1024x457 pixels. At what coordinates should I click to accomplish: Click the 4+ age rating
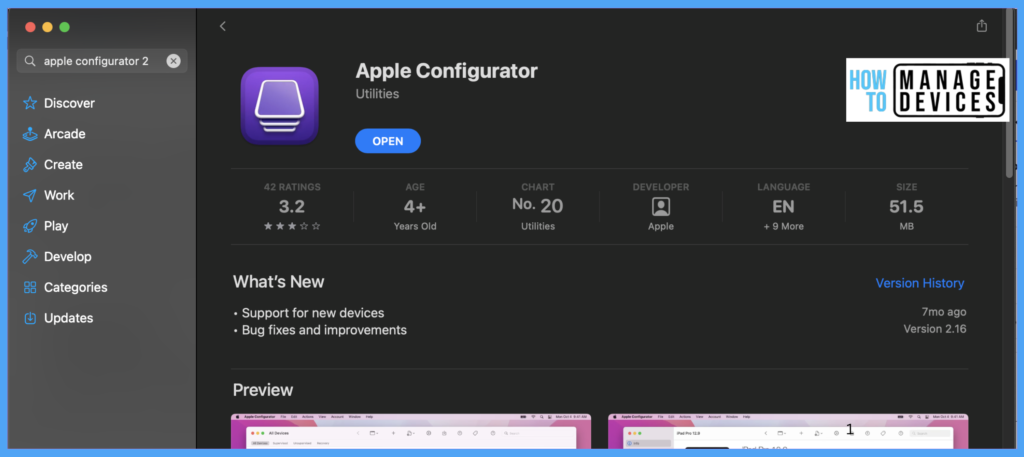pos(415,207)
